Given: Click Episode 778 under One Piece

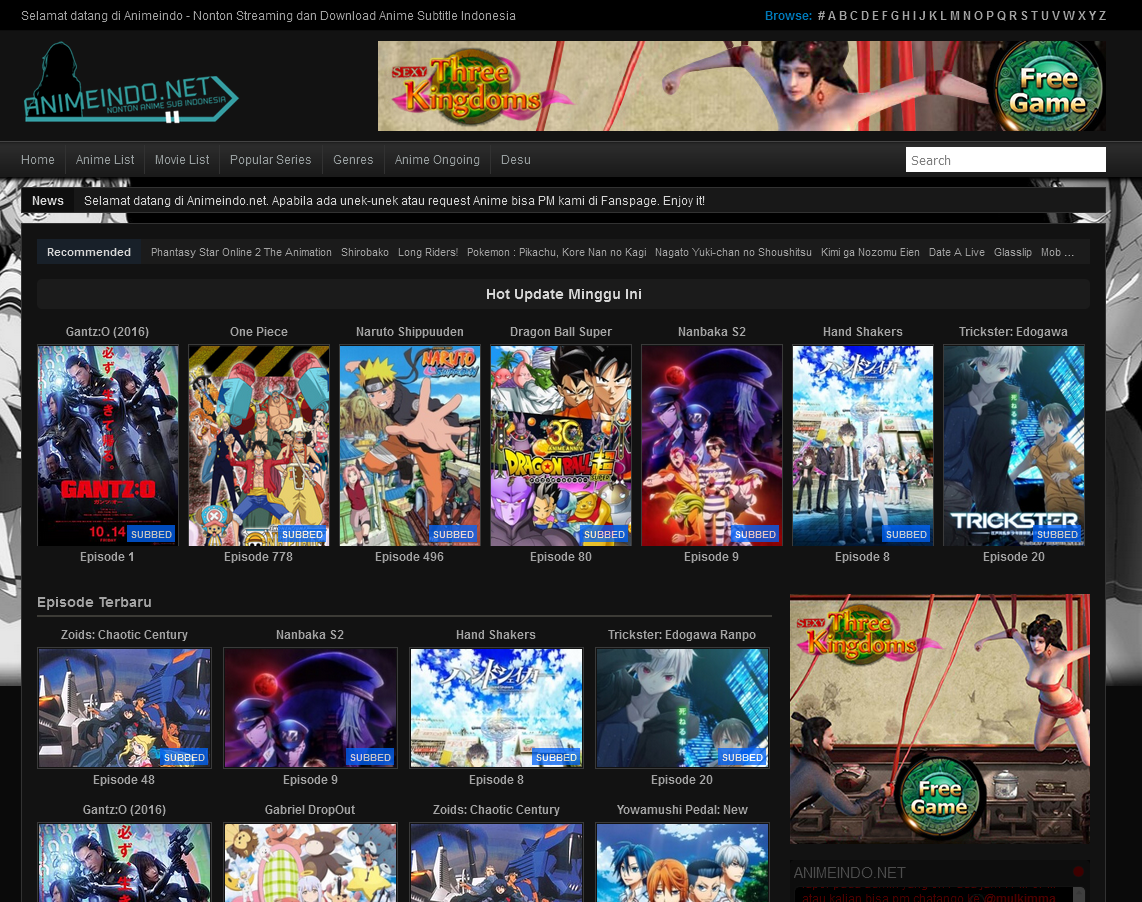Looking at the screenshot, I should 259,557.
